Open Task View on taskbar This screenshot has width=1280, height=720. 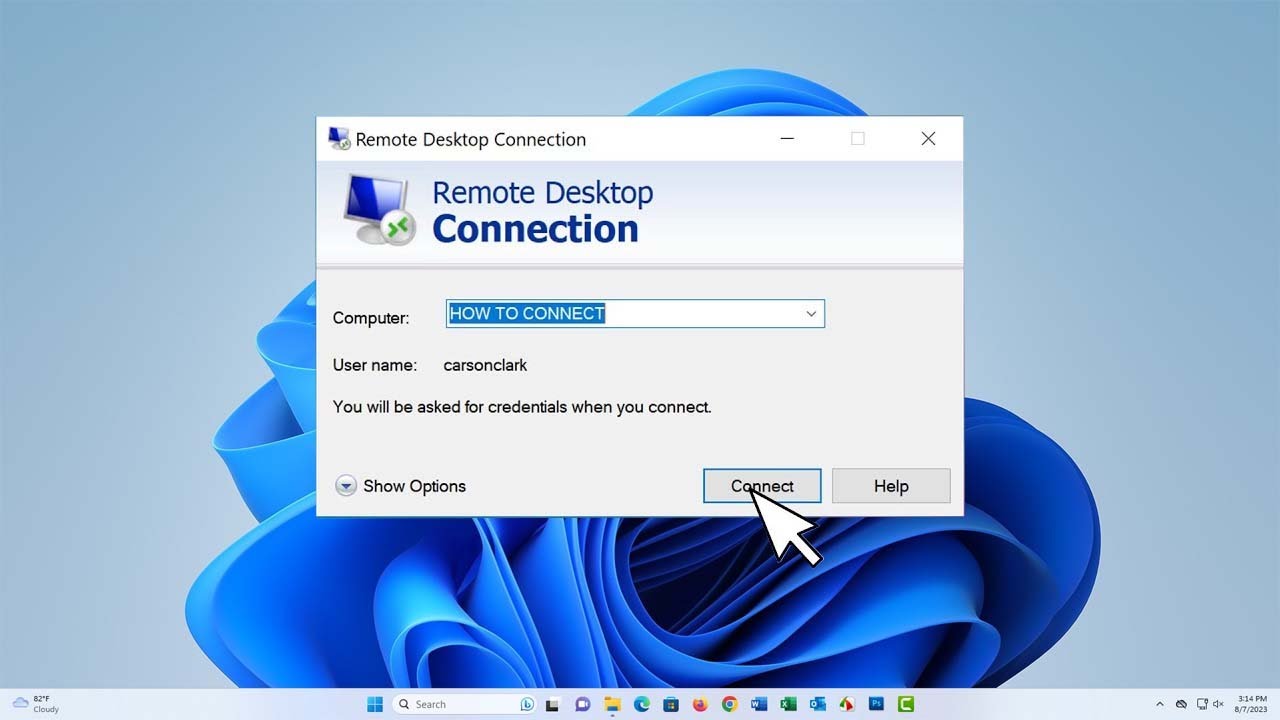tap(552, 704)
